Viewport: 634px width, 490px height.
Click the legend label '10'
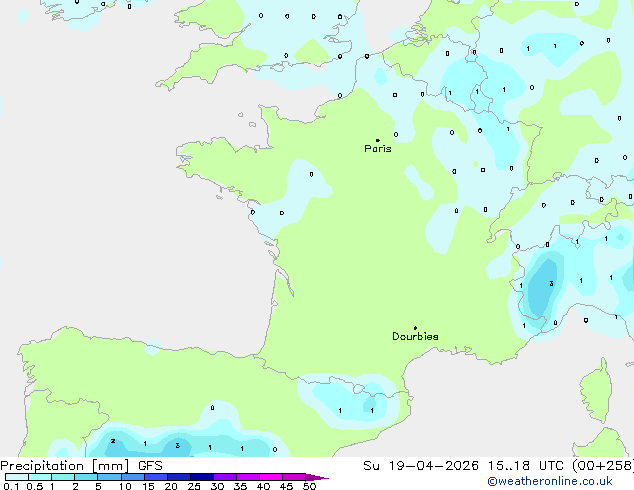coord(125,486)
